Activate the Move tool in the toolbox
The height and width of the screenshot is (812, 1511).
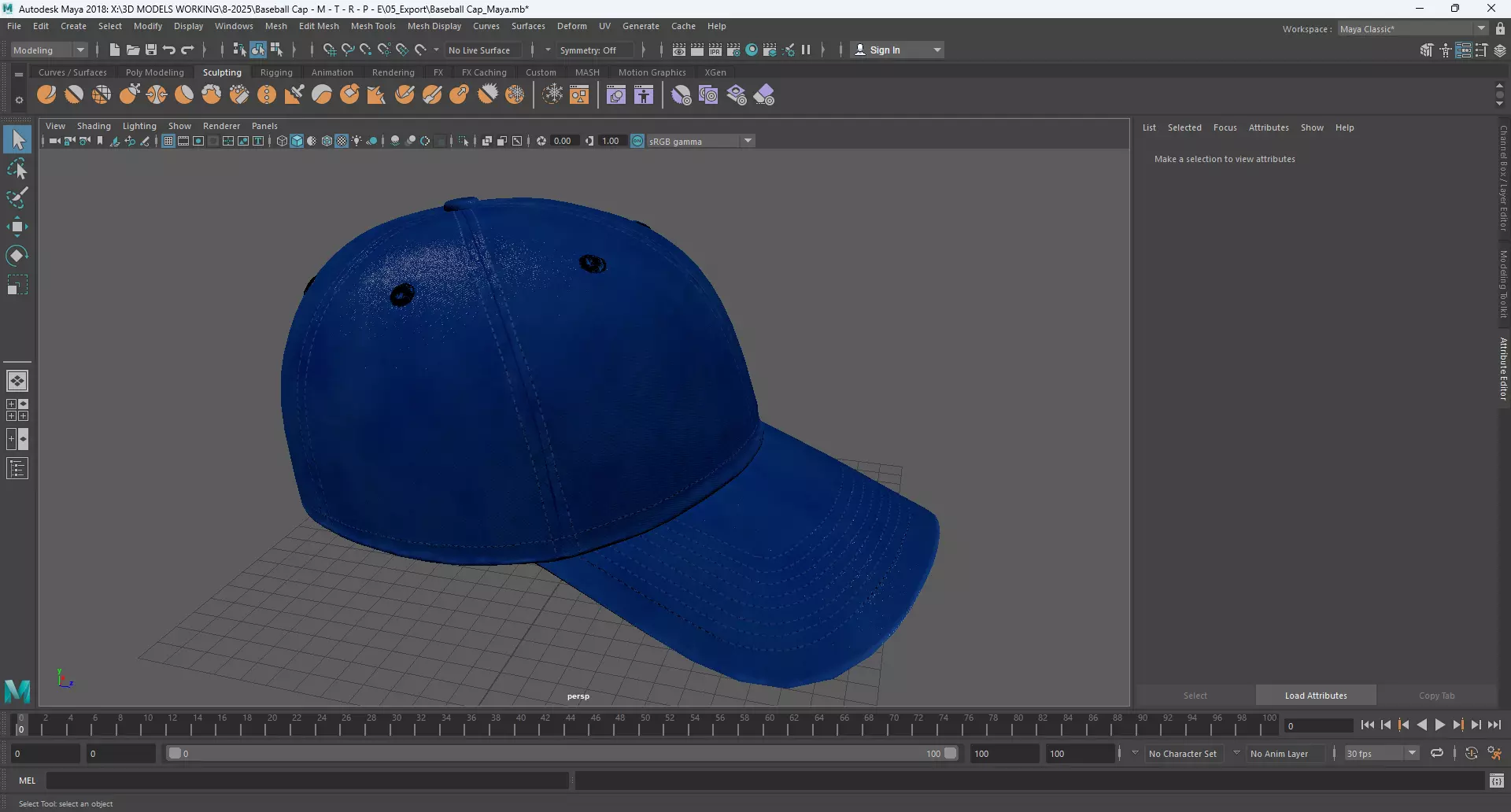tap(17, 227)
